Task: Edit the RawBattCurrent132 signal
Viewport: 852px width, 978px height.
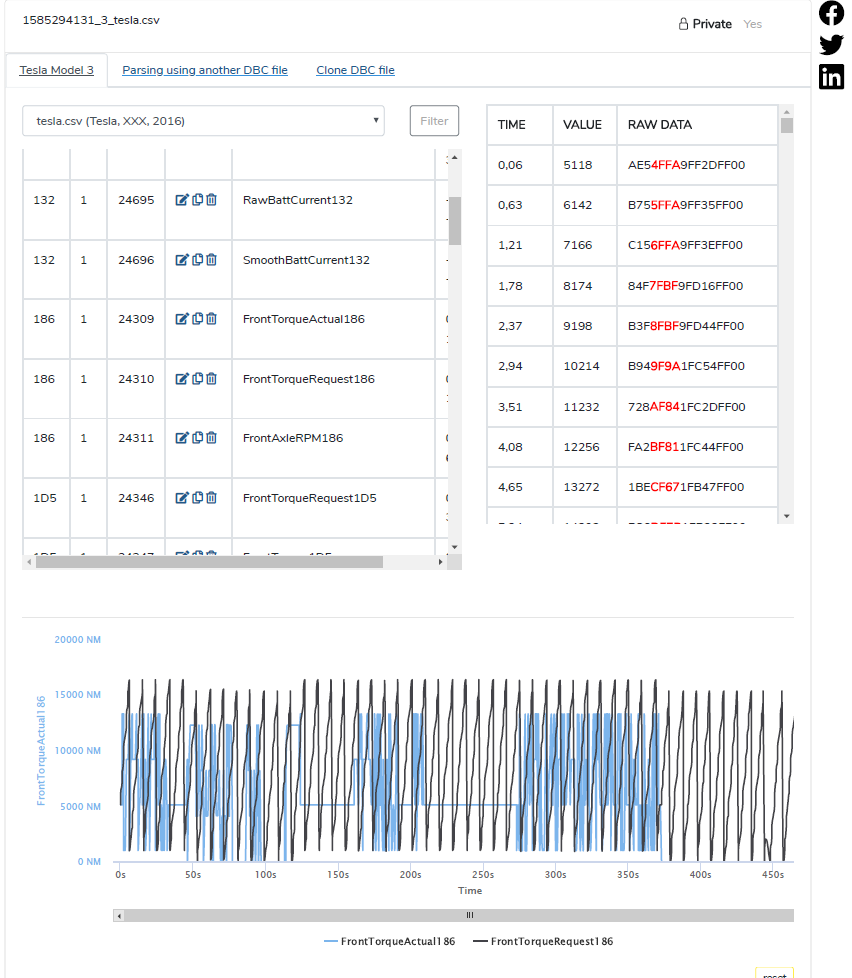Action: 183,199
